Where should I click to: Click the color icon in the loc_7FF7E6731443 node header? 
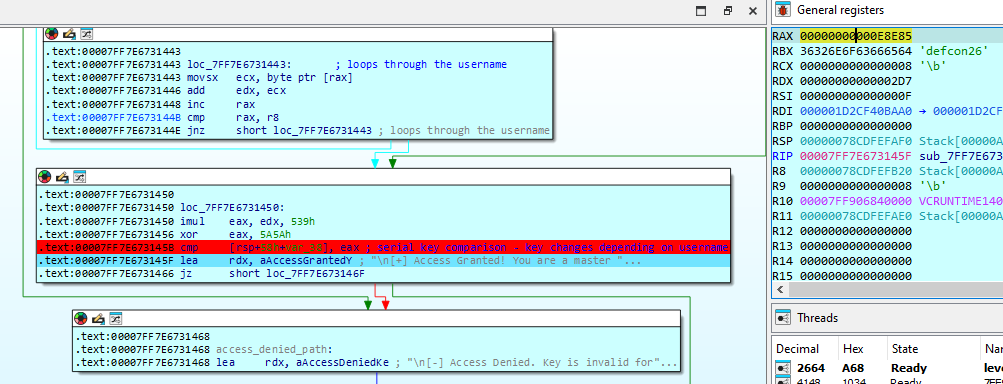52,34
